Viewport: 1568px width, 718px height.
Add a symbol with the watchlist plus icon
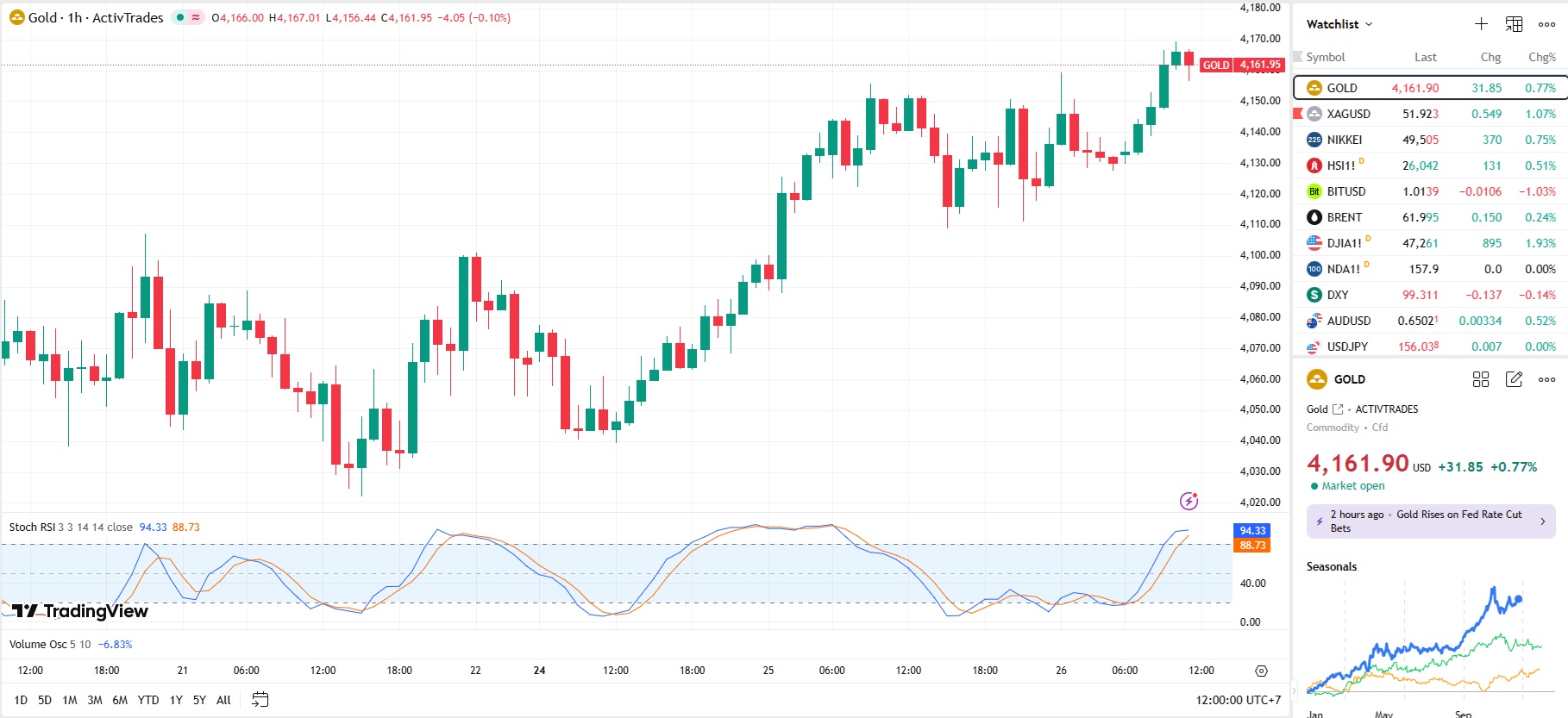1481,24
